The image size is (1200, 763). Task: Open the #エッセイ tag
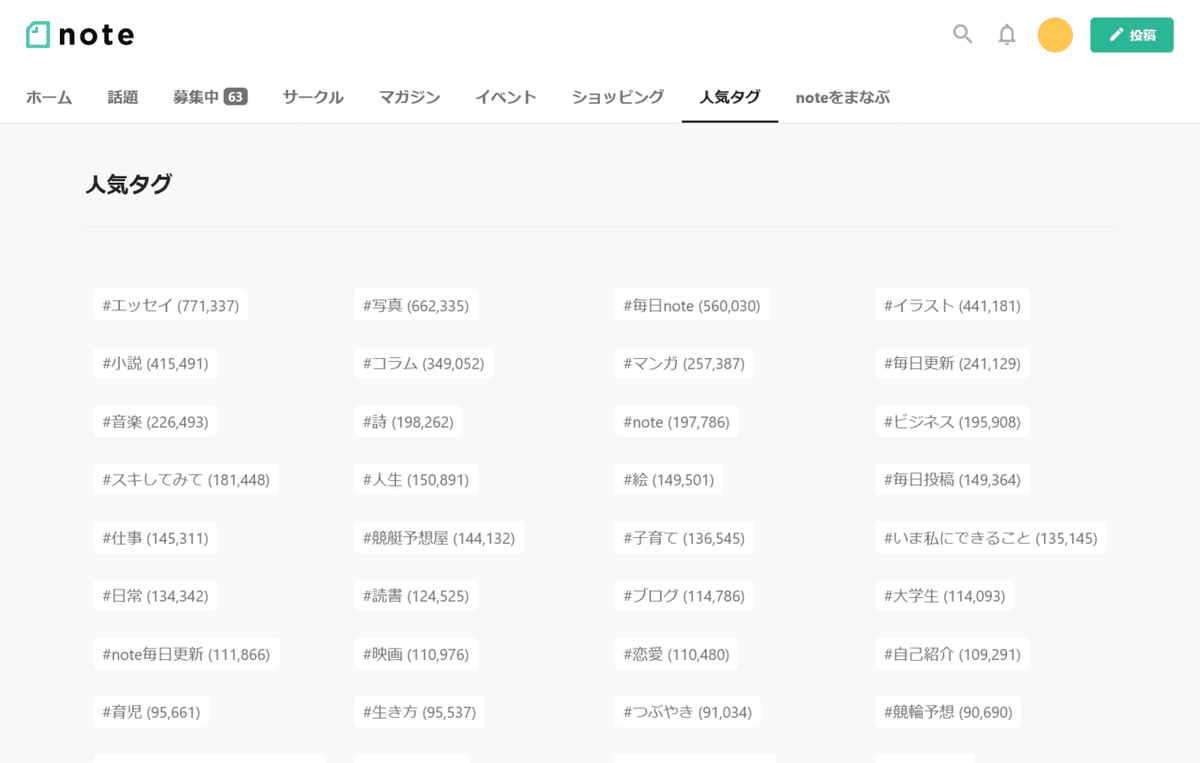[171, 305]
